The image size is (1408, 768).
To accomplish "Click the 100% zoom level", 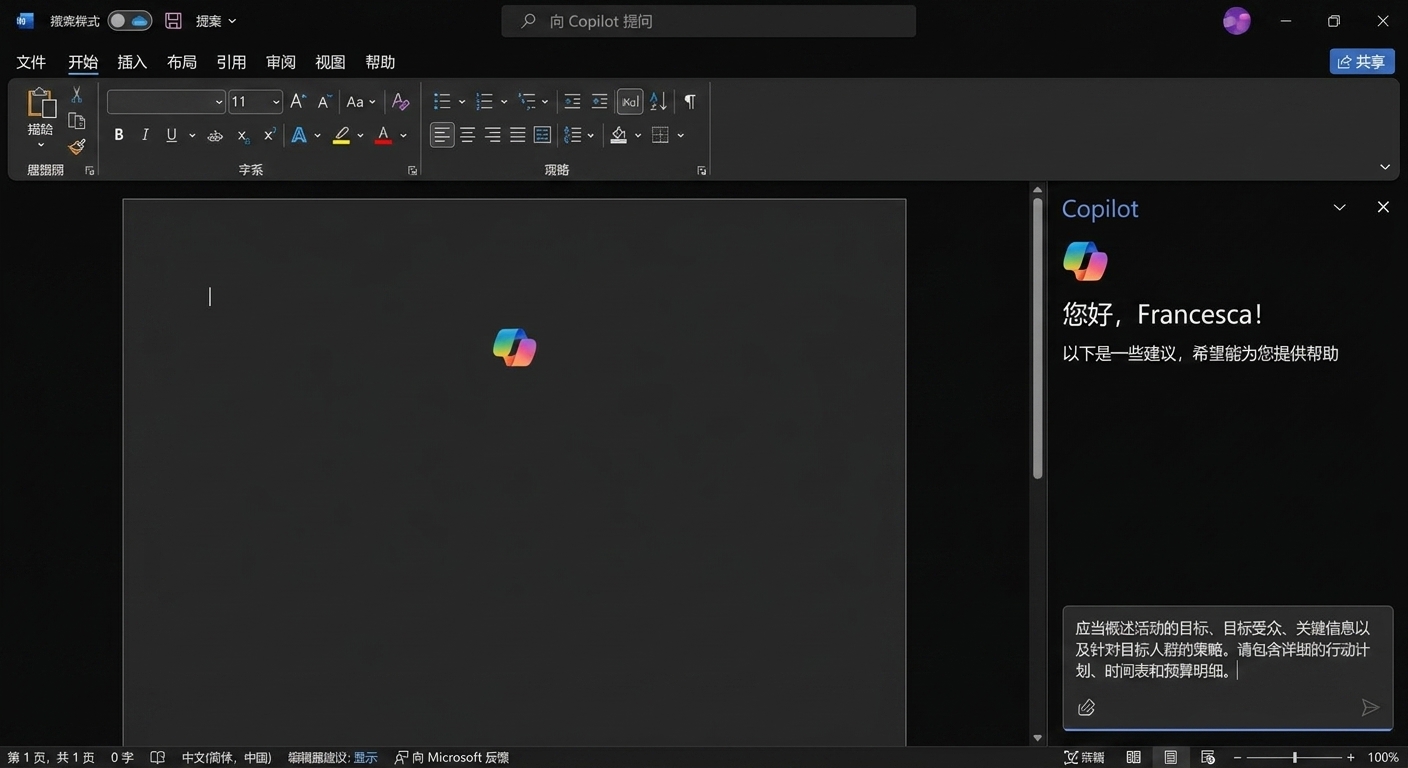I will pyautogui.click(x=1383, y=758).
